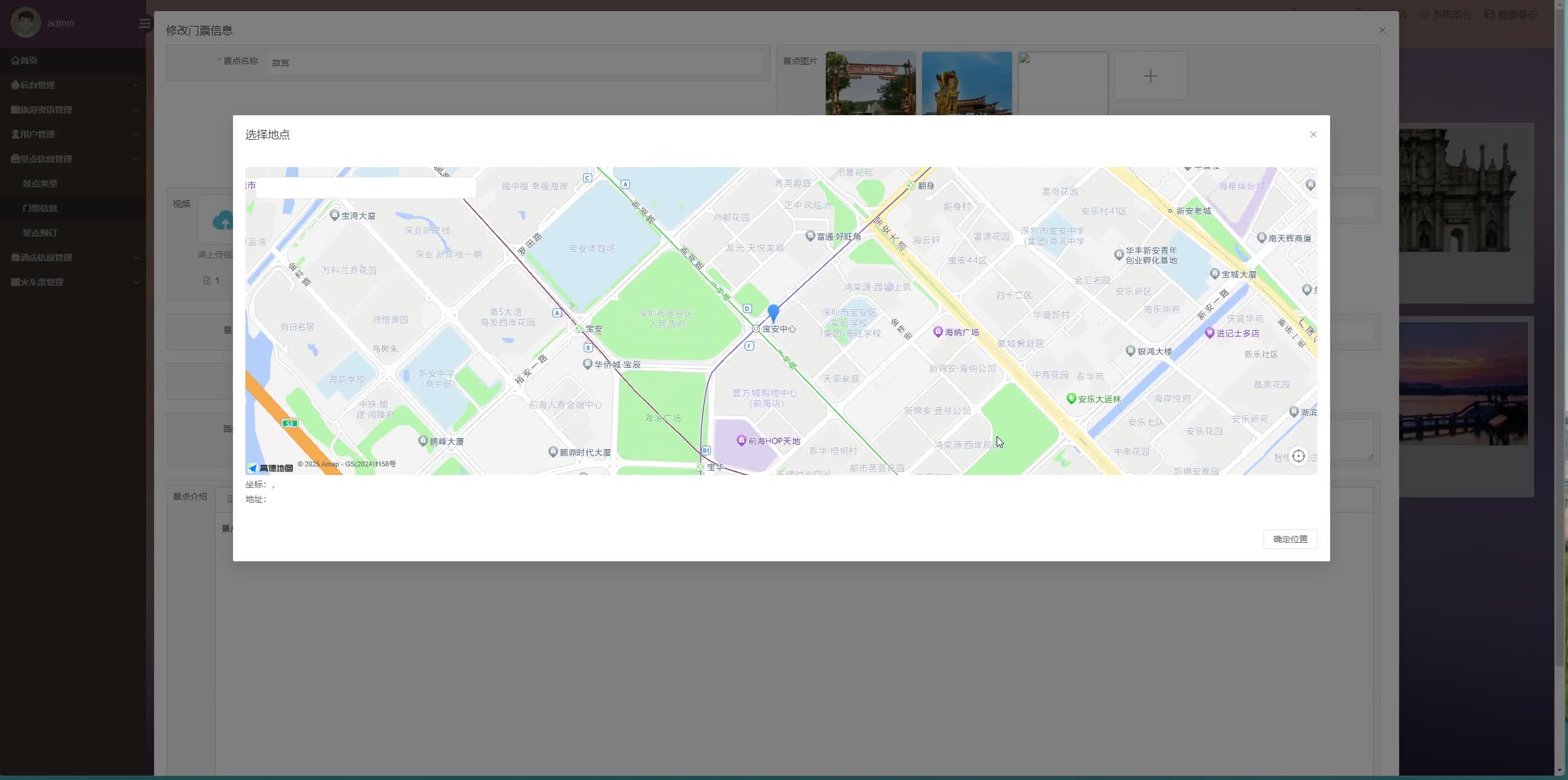Click the 前海HOP天地 POI icon
The image size is (1568, 780).
coord(741,440)
